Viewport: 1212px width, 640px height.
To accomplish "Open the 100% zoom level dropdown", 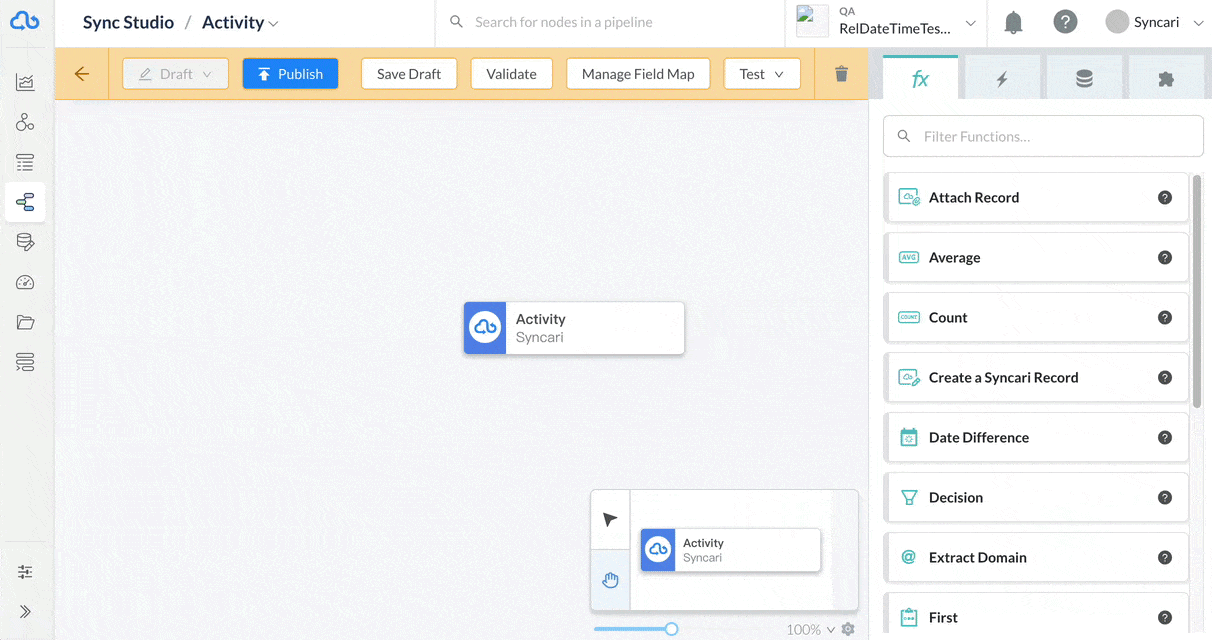I will [x=810, y=629].
